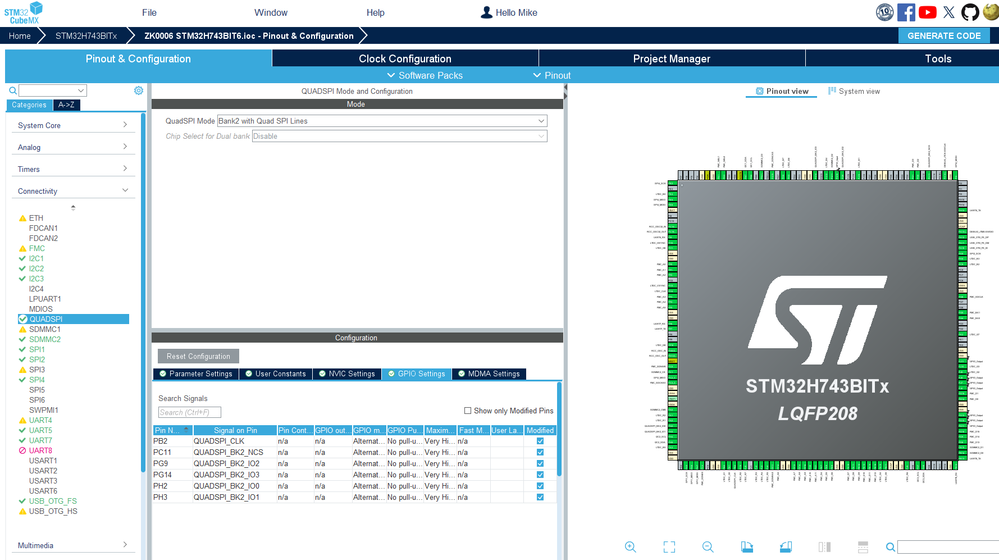
Task: Click the categories list vertical scrollbar
Action: [x=143, y=293]
